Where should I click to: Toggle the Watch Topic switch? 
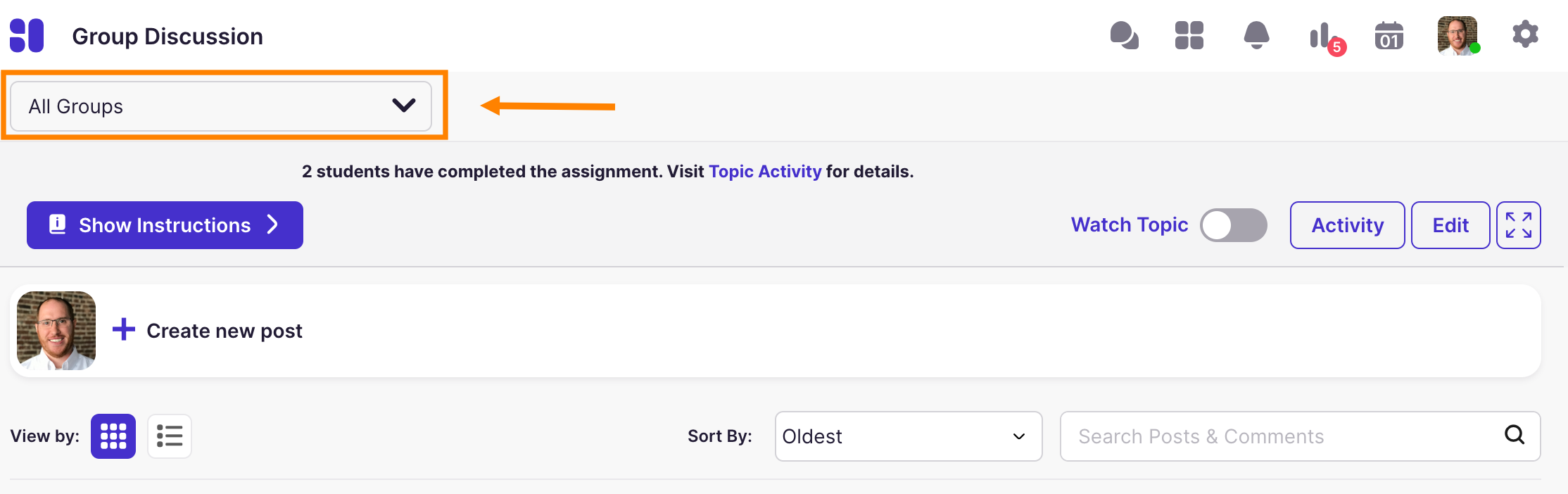coord(1233,225)
